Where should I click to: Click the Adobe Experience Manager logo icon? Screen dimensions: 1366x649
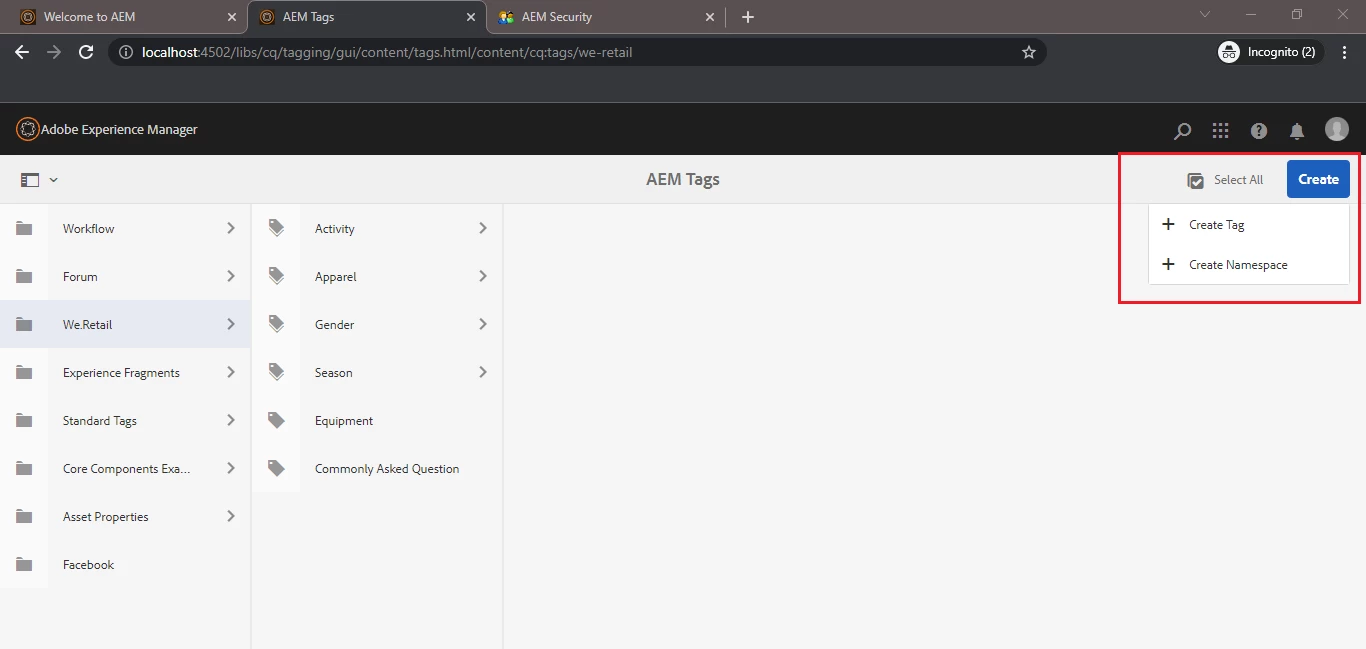pos(28,129)
